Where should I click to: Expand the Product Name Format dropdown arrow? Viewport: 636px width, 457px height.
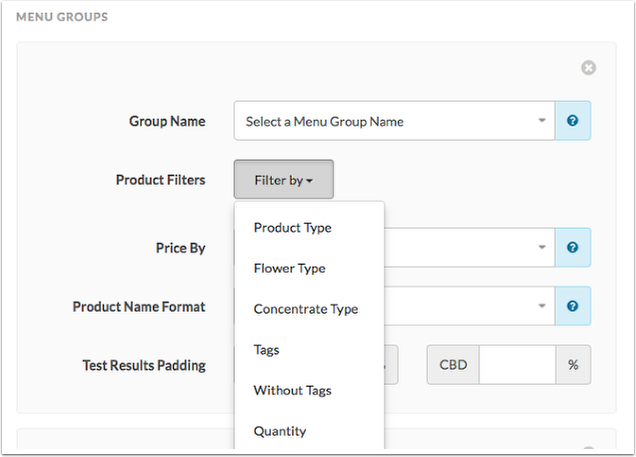click(x=542, y=306)
